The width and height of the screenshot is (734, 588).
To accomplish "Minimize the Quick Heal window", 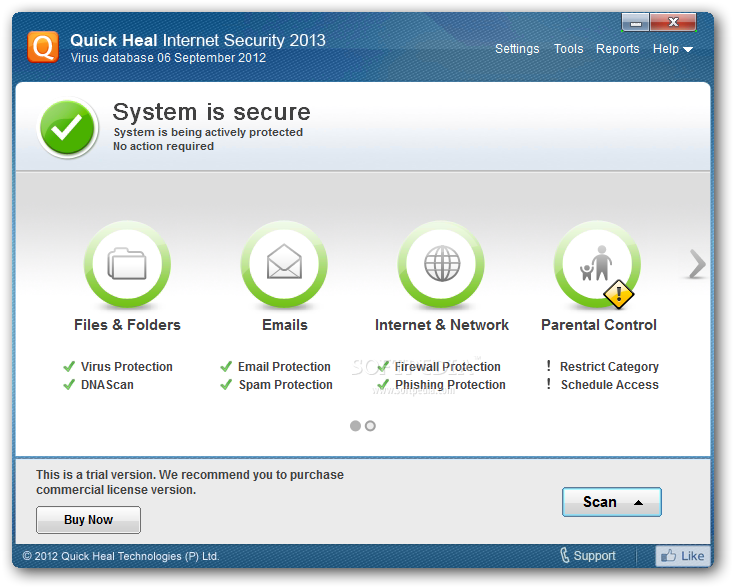I will (x=636, y=22).
